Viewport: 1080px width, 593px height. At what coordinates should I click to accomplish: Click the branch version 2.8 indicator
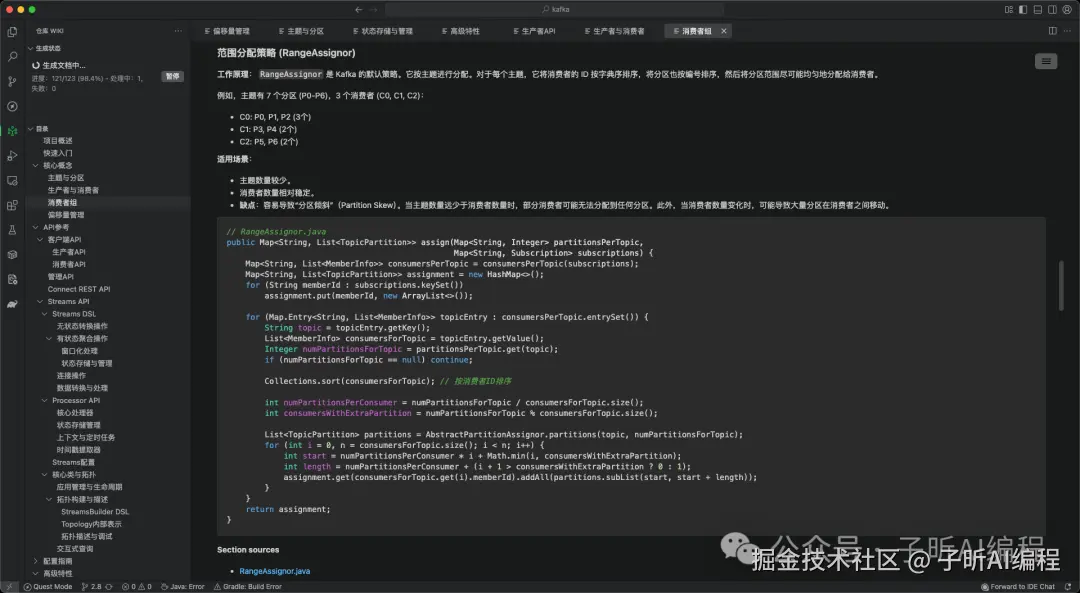[95, 586]
